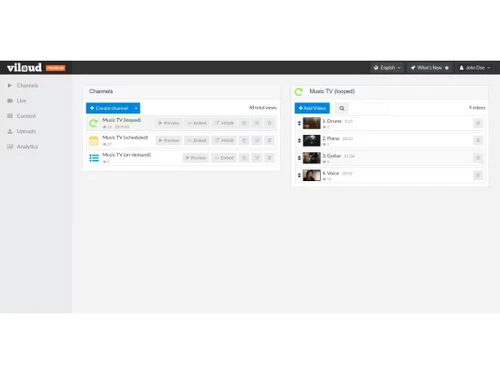Remove Drums video from playlist
Screen dimensions: 500x375
coord(478,123)
